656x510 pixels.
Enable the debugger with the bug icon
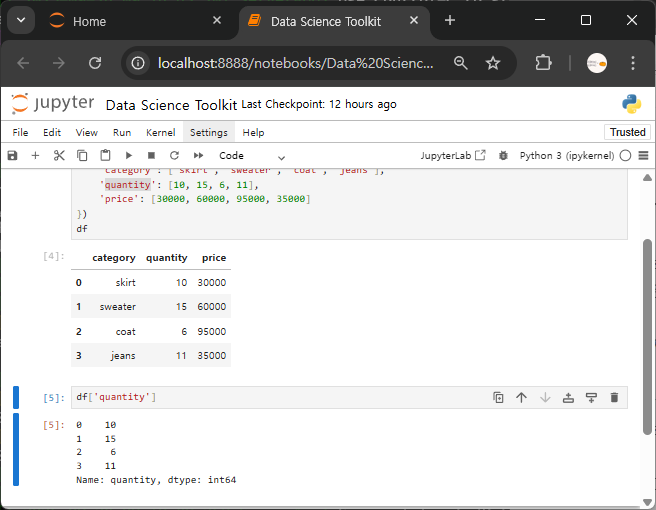503,156
